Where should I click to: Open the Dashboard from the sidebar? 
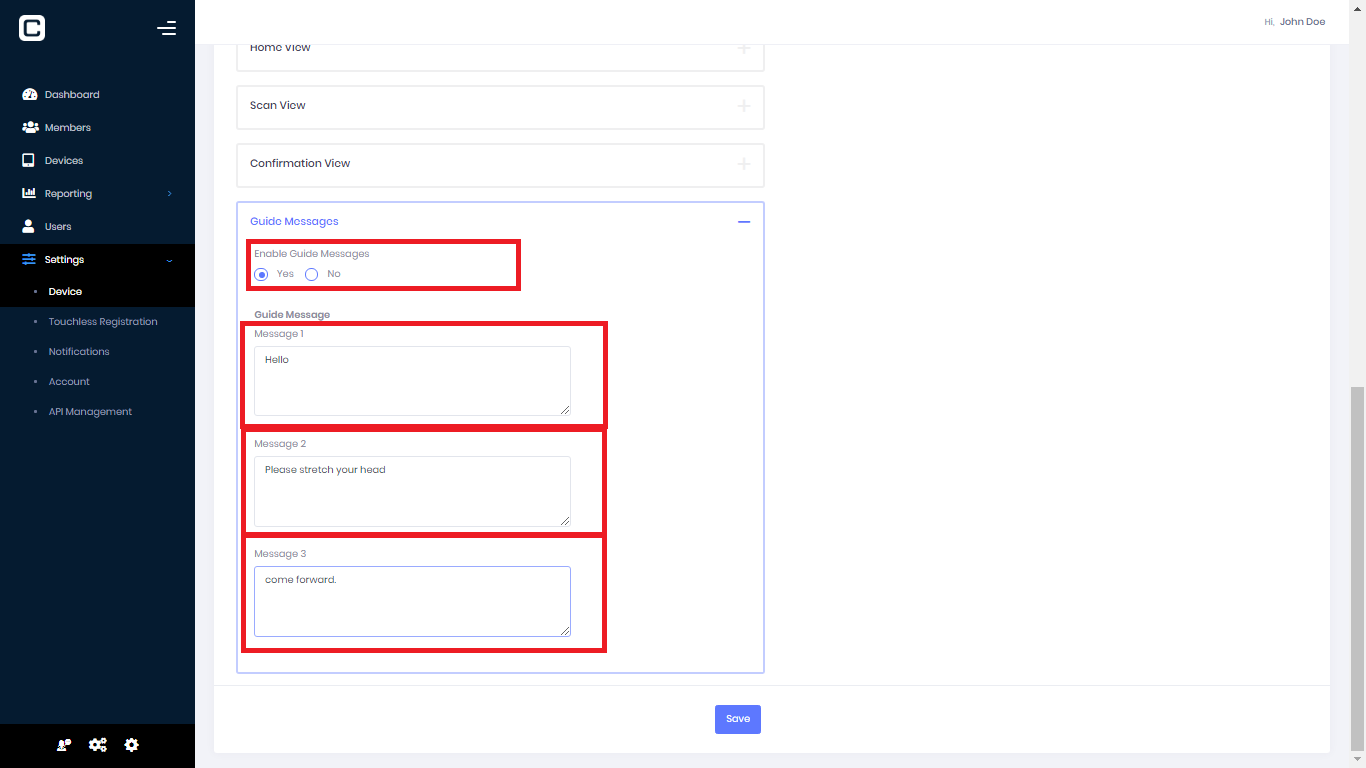click(30, 94)
